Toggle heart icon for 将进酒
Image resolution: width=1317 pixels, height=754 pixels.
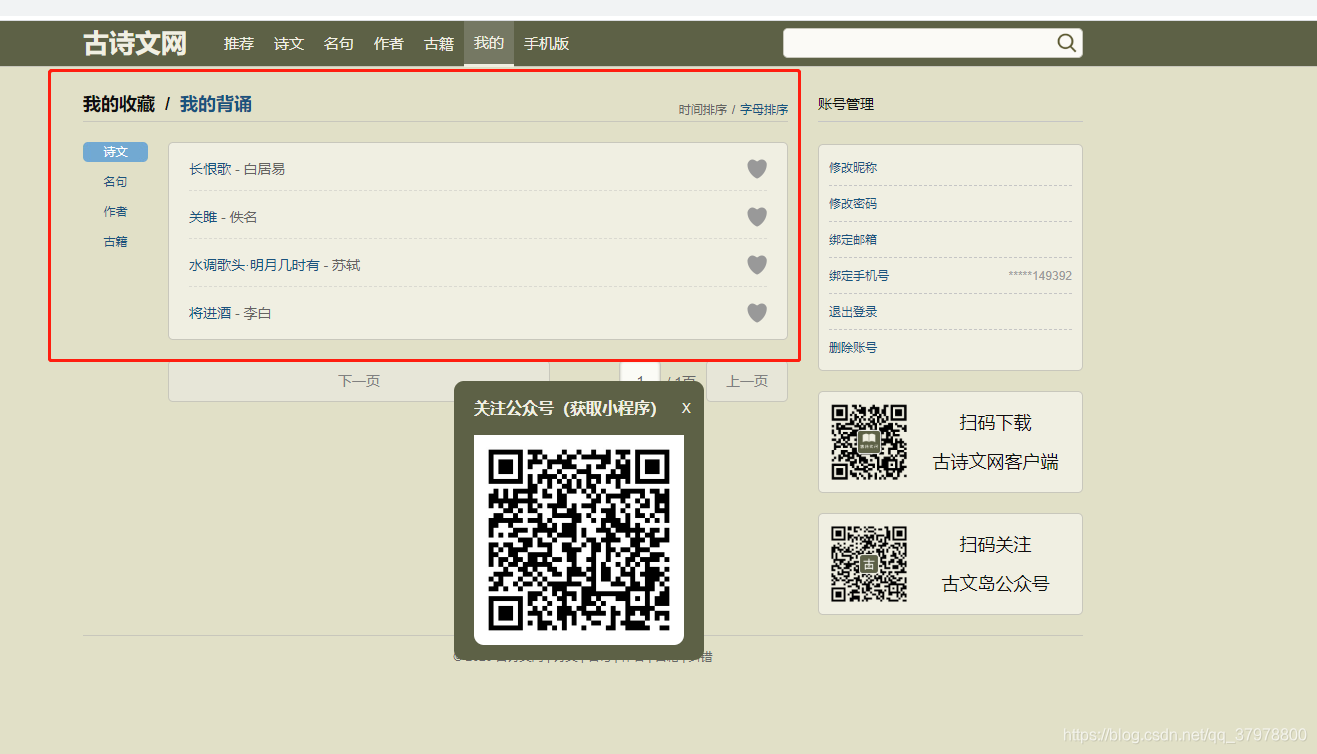pyautogui.click(x=757, y=313)
